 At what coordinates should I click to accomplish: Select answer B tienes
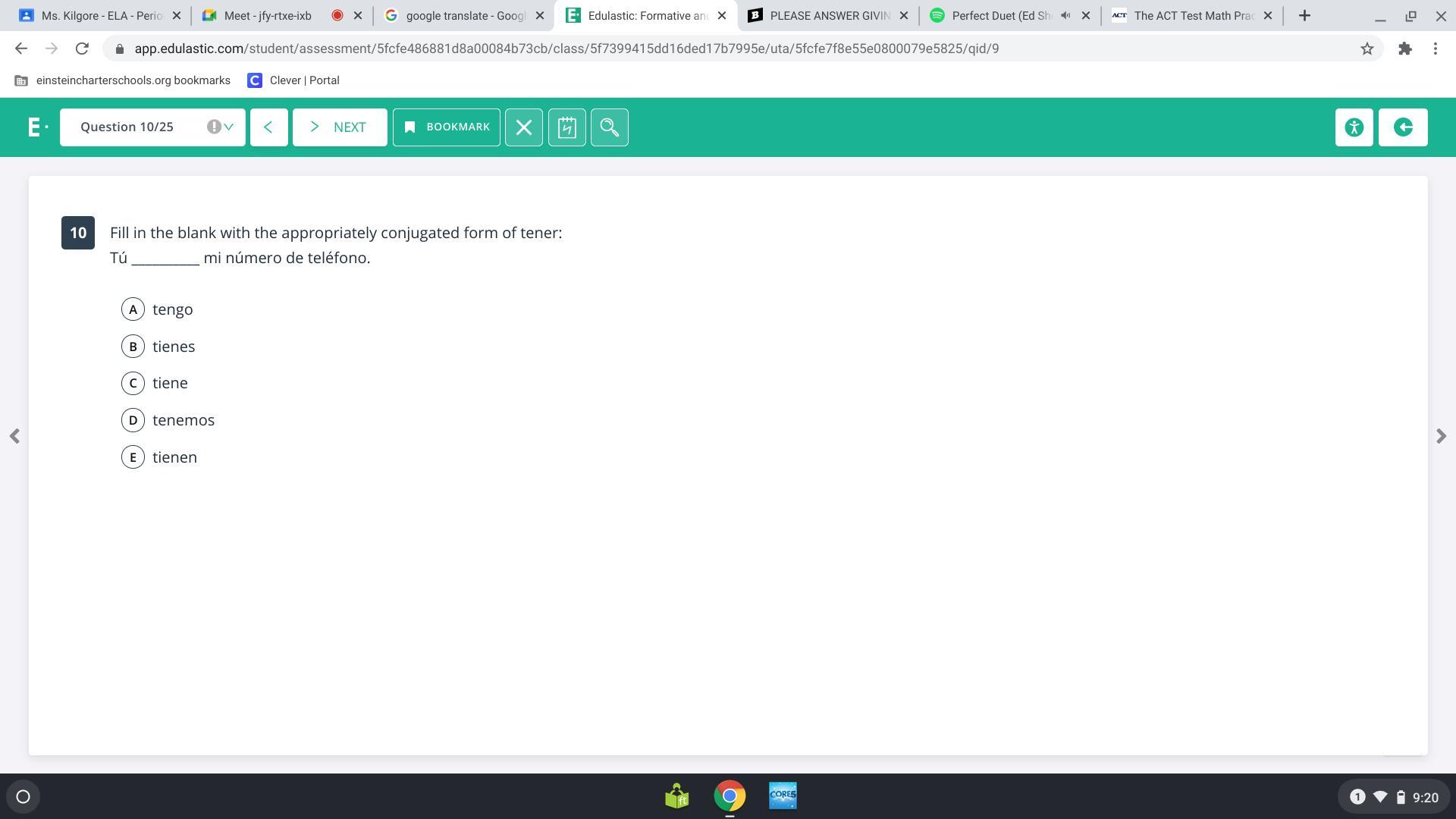click(x=133, y=347)
